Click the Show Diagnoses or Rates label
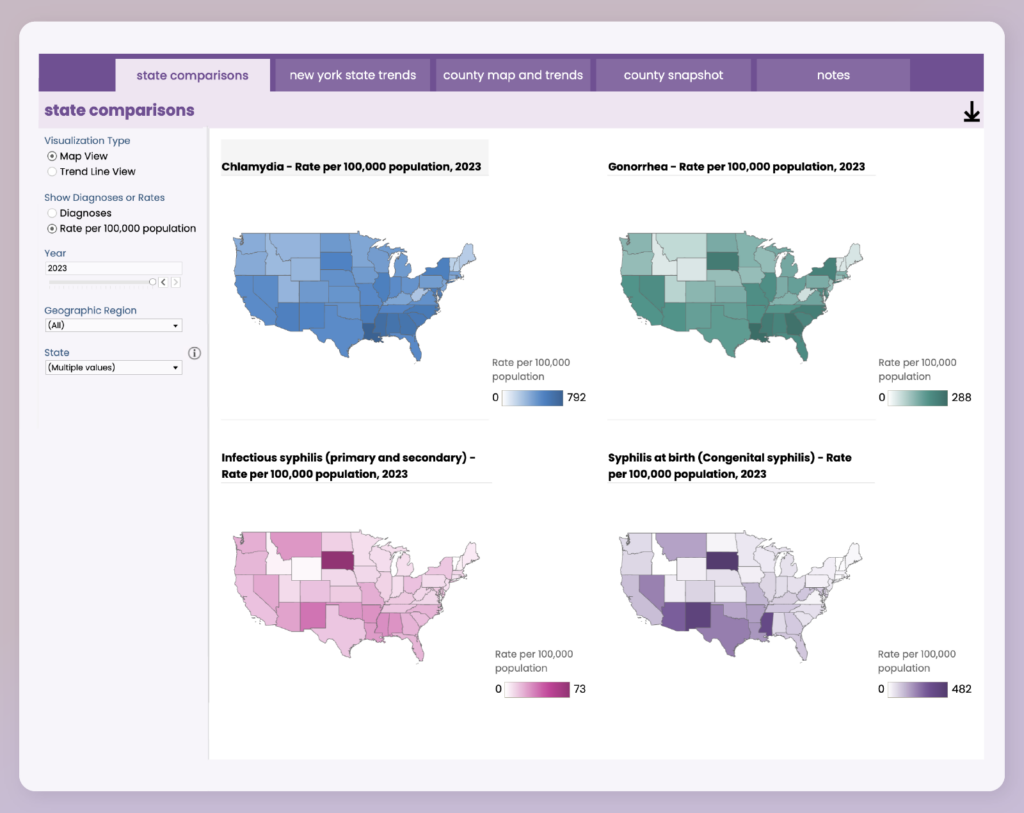The height and width of the screenshot is (813, 1024). coord(104,197)
